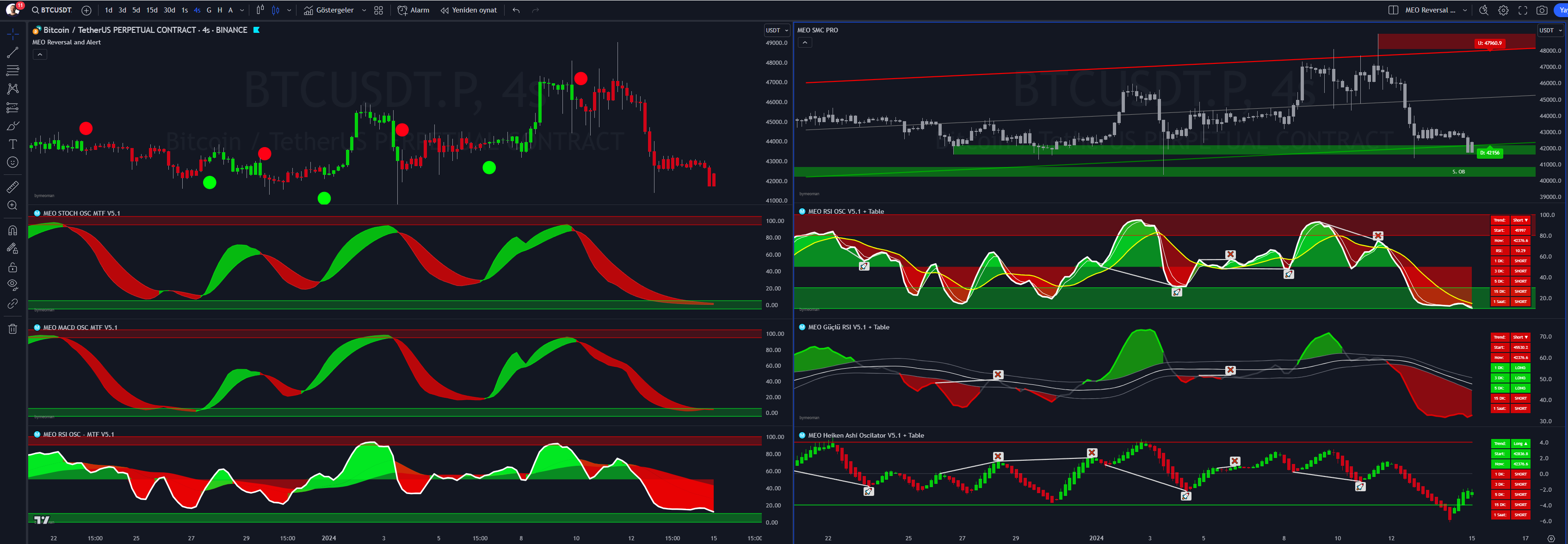Select the text annotation tool
This screenshot has width=1568, height=544.
[12, 144]
